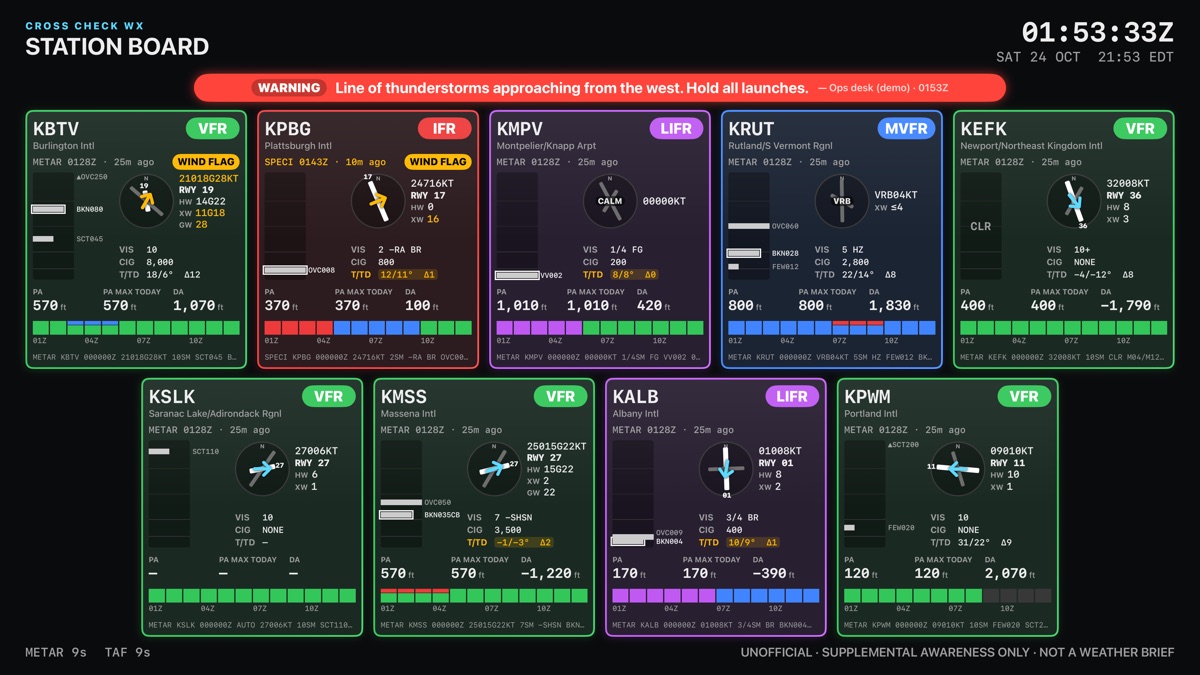Click the DA value -1,790 ft on KEFK
Image resolution: width=1200 pixels, height=675 pixels.
coord(1129,305)
